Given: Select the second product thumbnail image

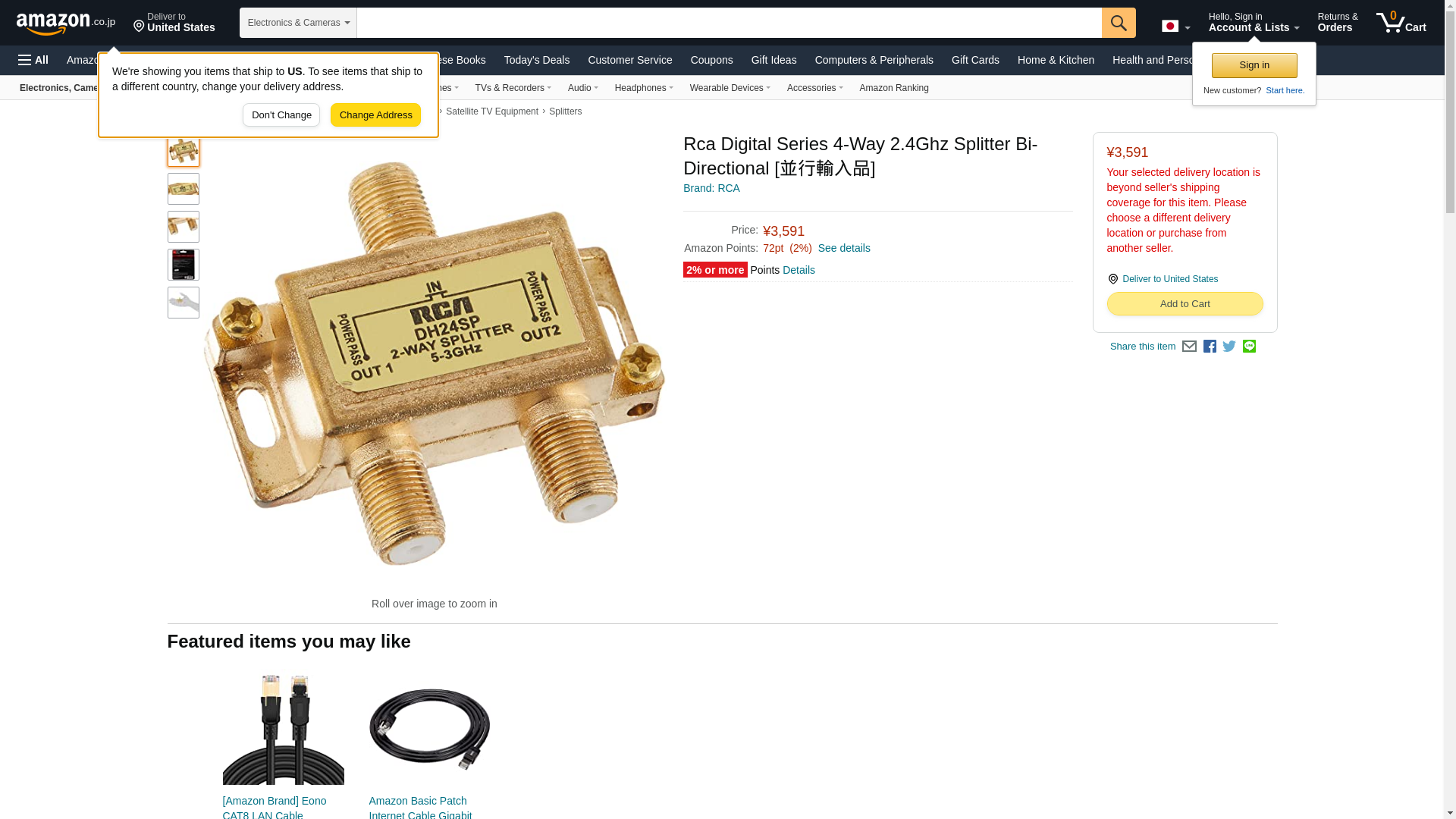Looking at the screenshot, I should [184, 189].
